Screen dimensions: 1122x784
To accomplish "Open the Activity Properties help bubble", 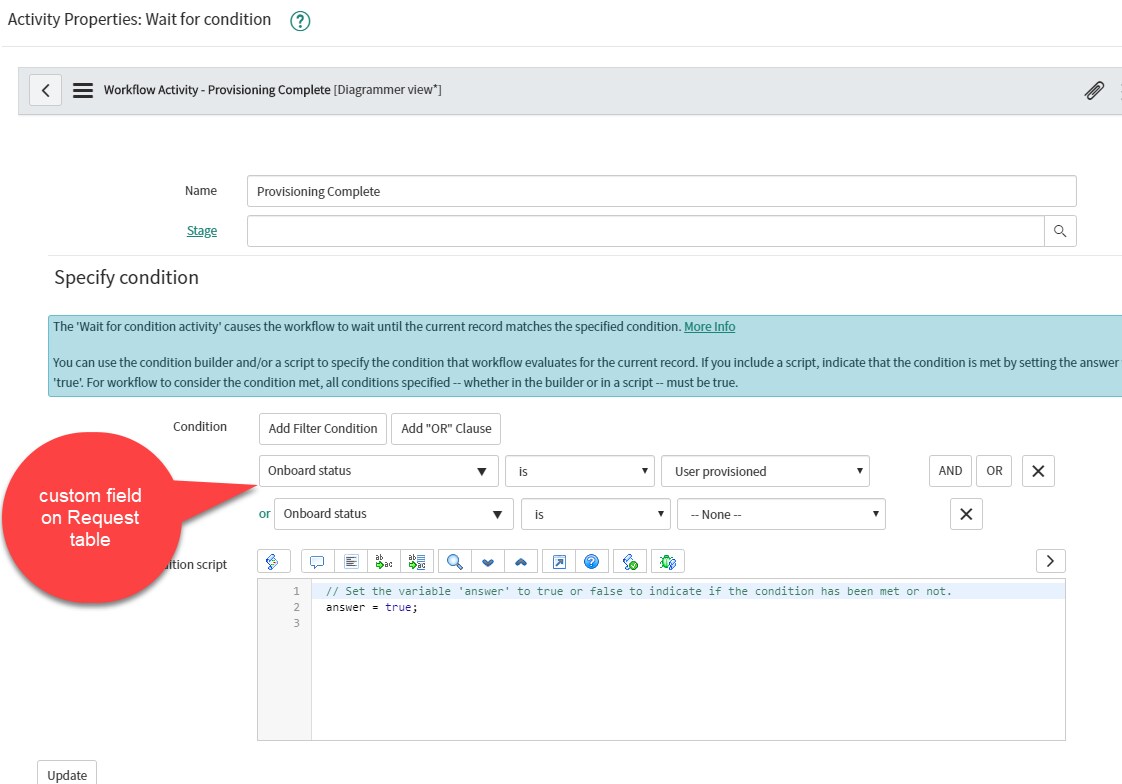I will pyautogui.click(x=299, y=19).
